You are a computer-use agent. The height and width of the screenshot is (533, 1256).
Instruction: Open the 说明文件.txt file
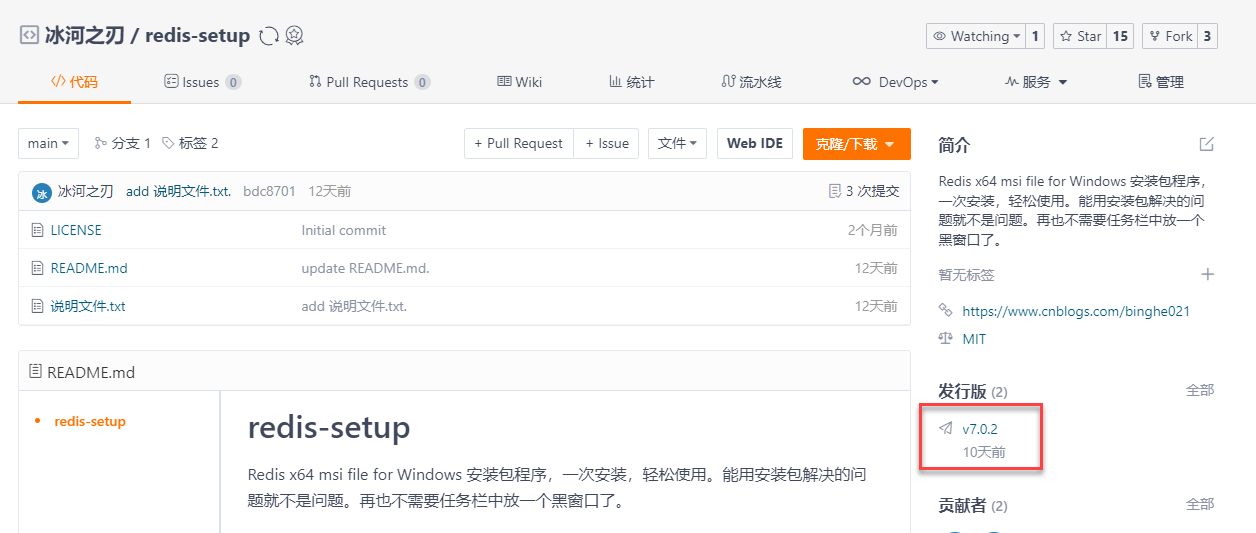tap(88, 306)
